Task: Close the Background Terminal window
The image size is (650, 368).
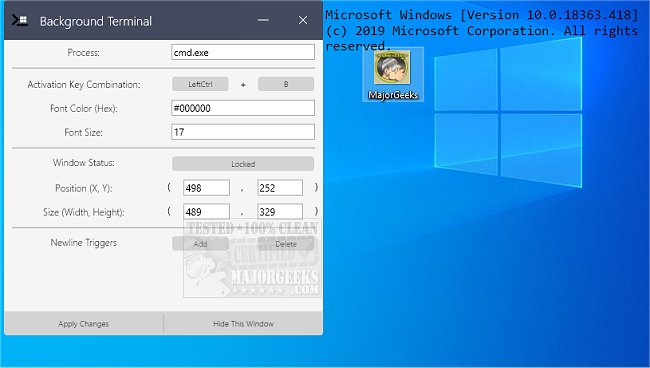Action: 303,20
